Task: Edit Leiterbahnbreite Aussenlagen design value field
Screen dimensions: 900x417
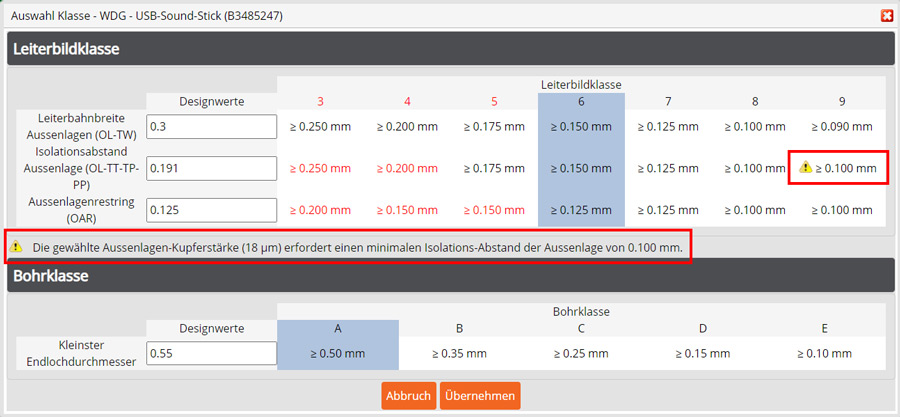Action: coord(211,127)
